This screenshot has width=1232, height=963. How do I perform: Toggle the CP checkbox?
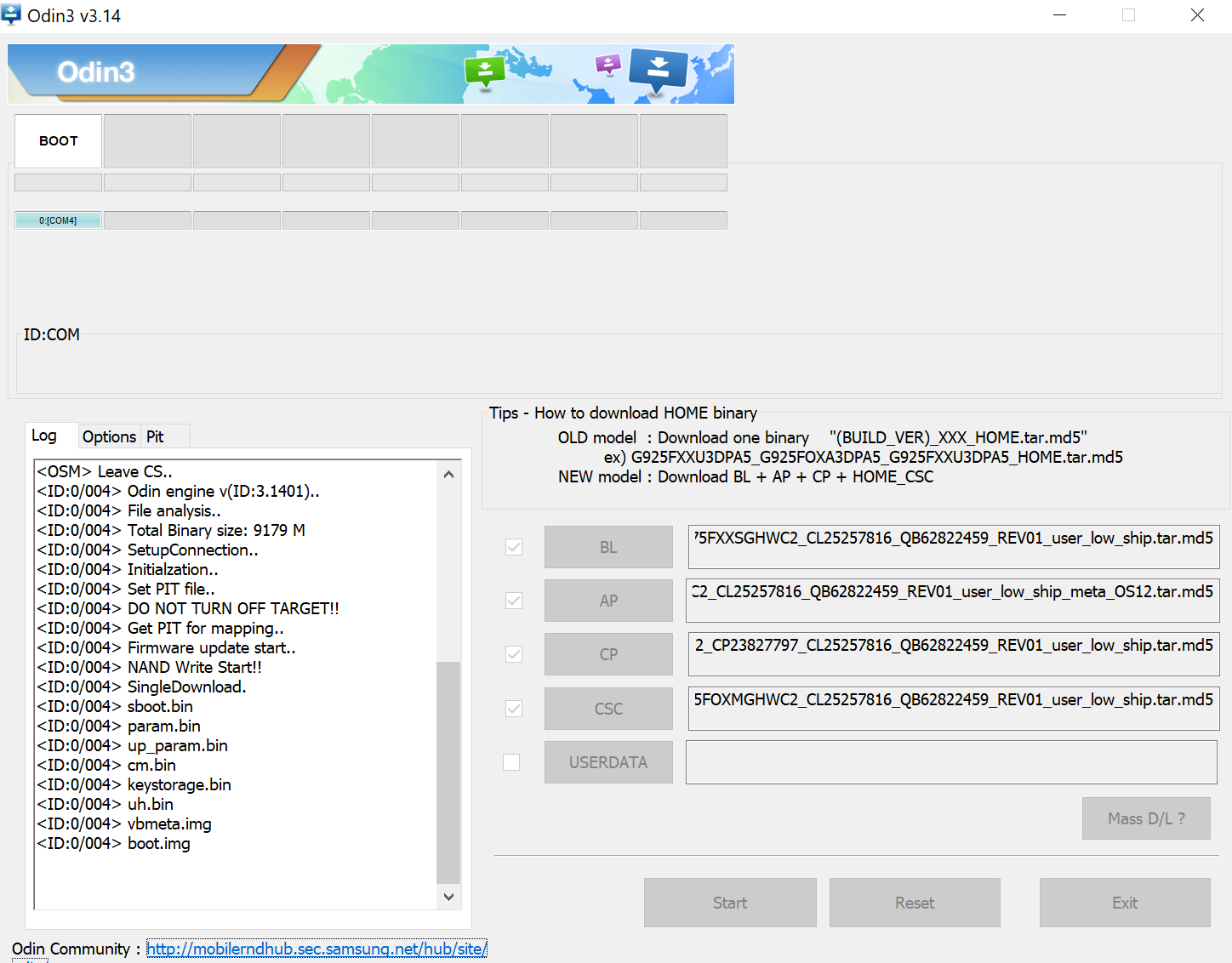click(514, 654)
